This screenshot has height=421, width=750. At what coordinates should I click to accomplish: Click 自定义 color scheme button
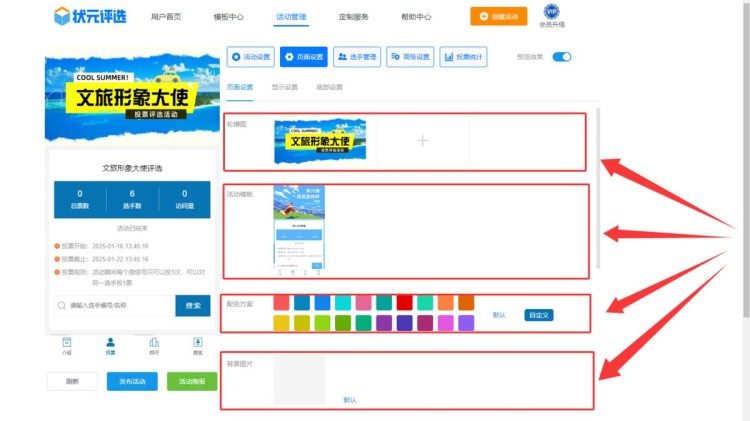[x=539, y=314]
